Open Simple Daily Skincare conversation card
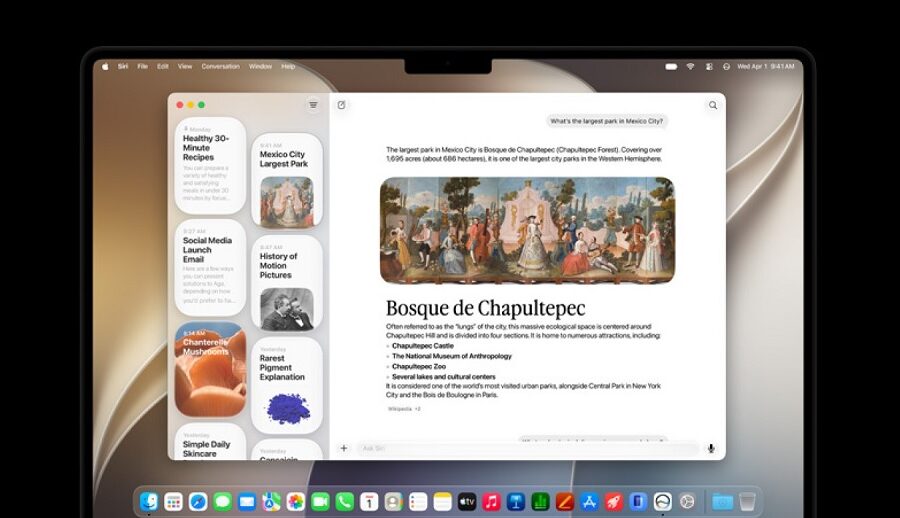 pyautogui.click(x=211, y=442)
